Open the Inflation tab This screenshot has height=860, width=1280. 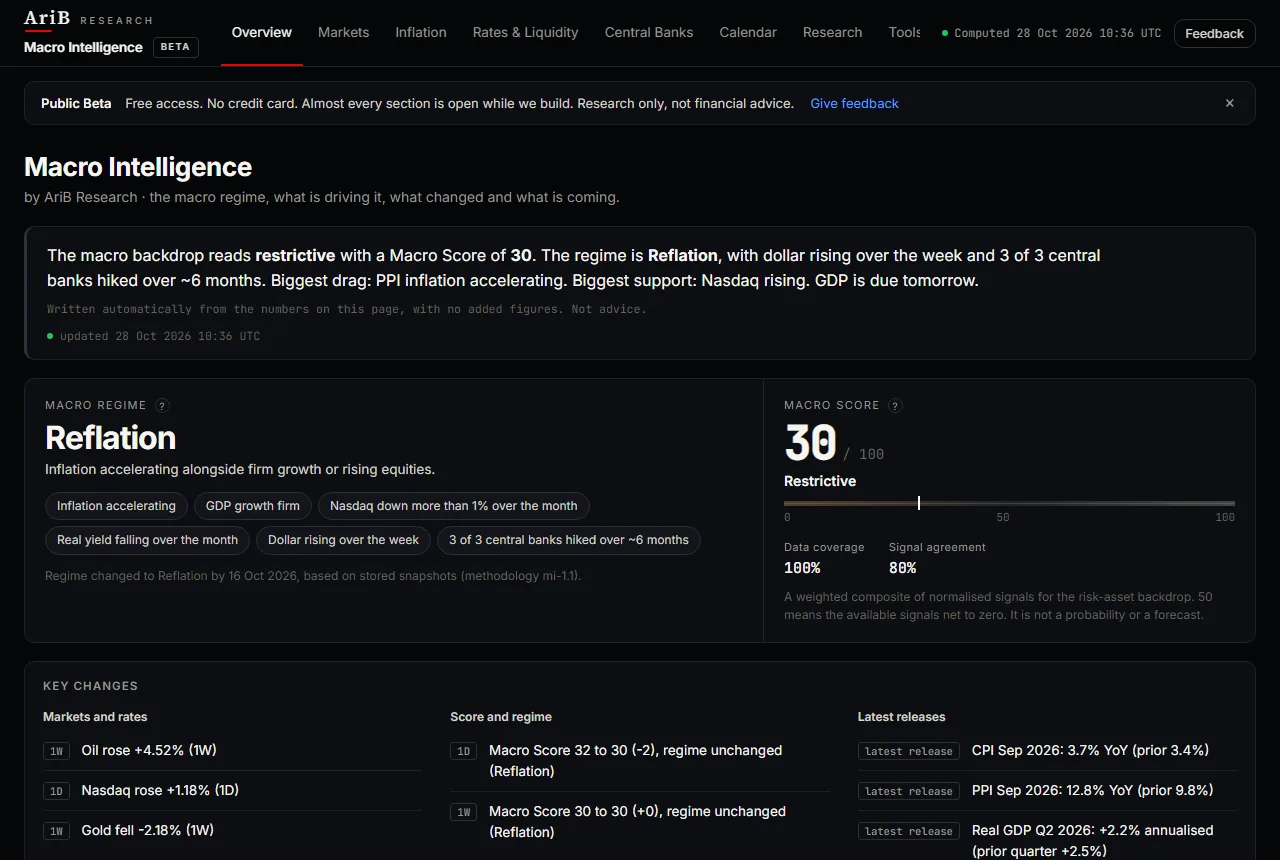pos(421,32)
